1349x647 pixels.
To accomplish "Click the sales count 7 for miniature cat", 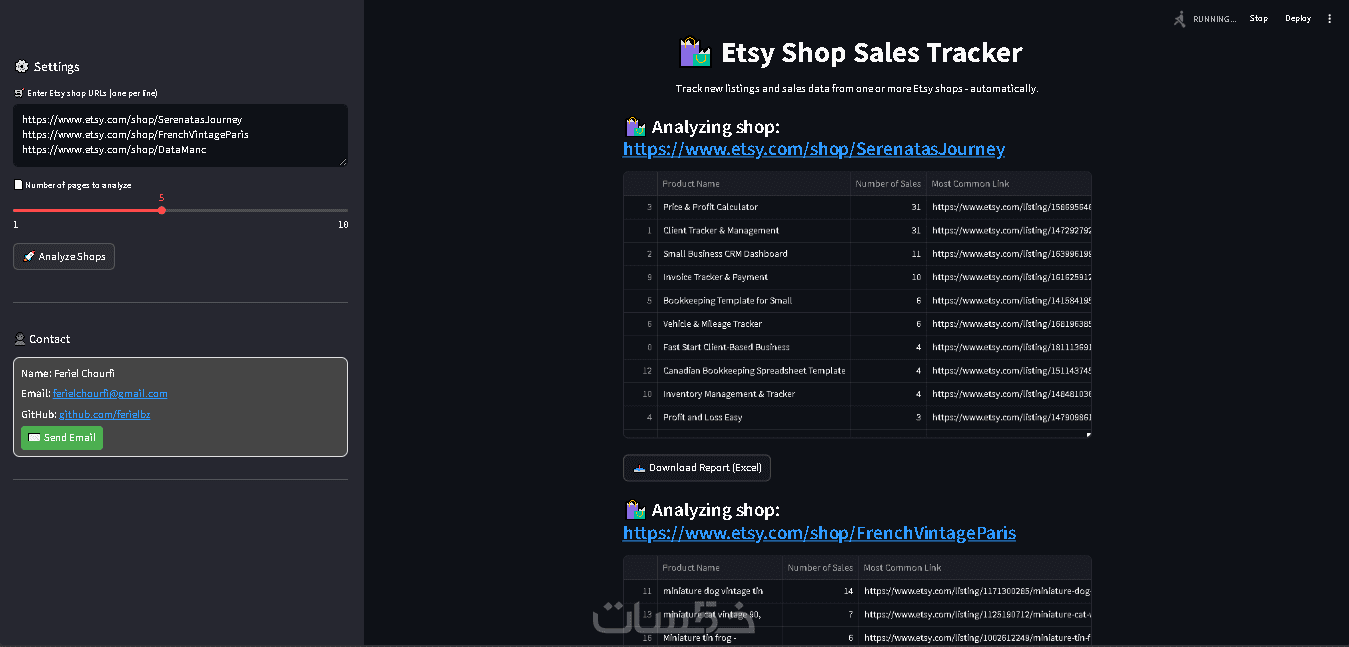I will 820,615.
